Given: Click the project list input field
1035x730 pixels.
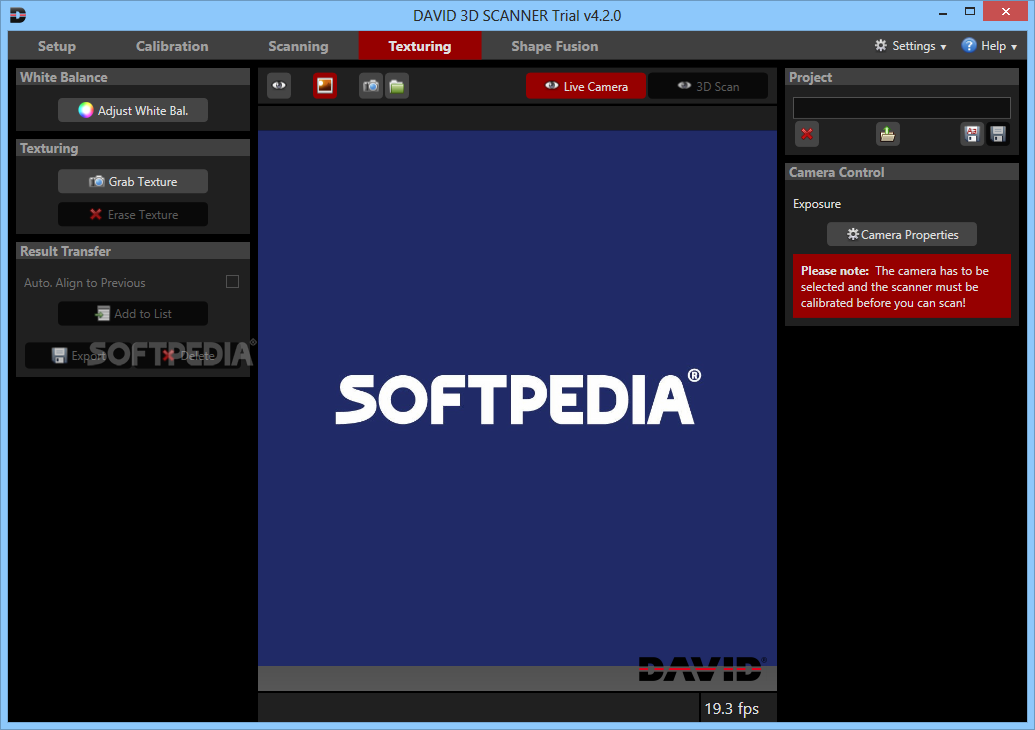Looking at the screenshot, I should [901, 108].
